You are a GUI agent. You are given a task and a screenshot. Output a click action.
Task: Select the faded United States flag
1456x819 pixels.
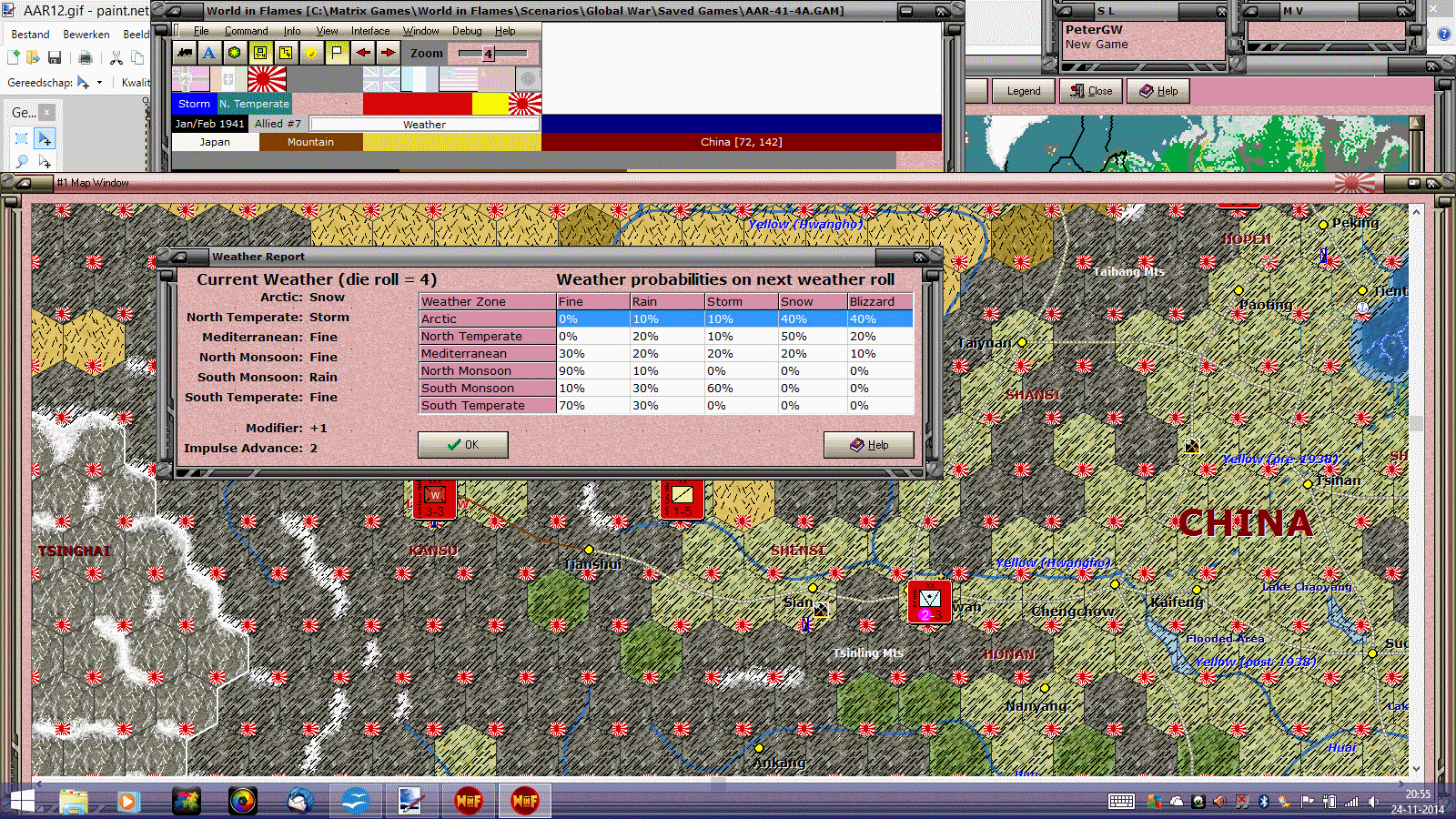(x=458, y=79)
